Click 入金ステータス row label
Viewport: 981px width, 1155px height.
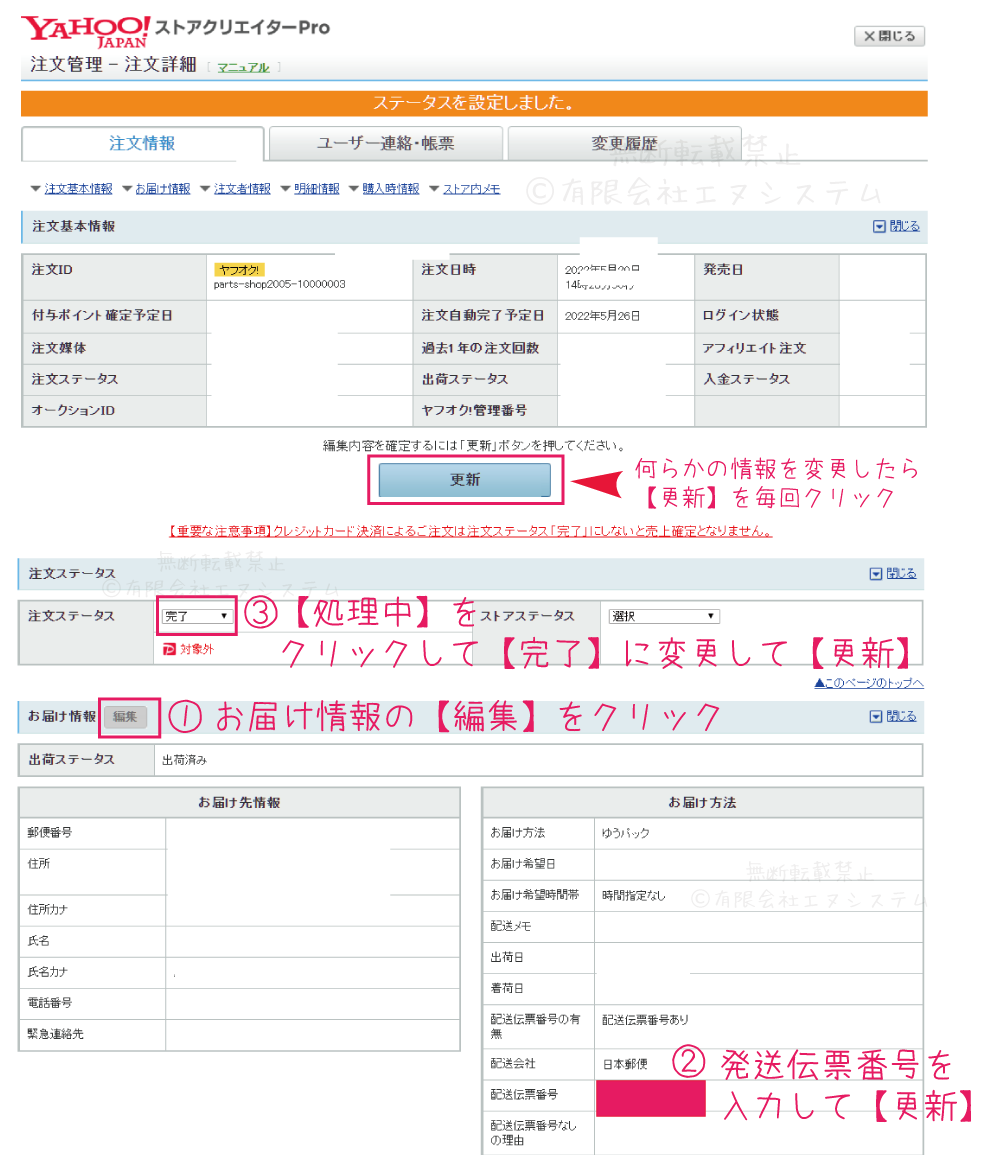click(745, 379)
